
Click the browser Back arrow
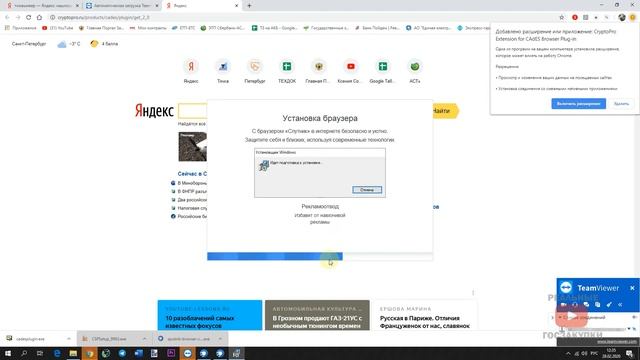[7, 18]
